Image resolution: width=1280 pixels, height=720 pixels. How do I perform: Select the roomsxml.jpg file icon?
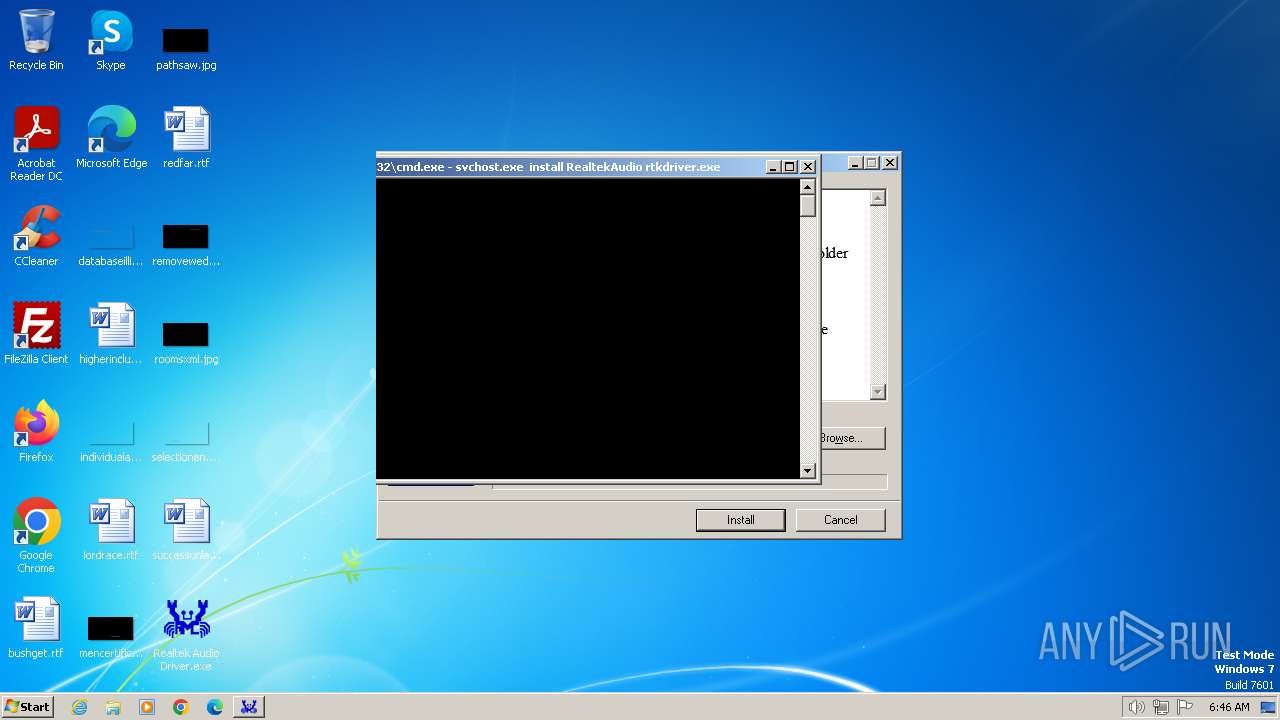186,342
